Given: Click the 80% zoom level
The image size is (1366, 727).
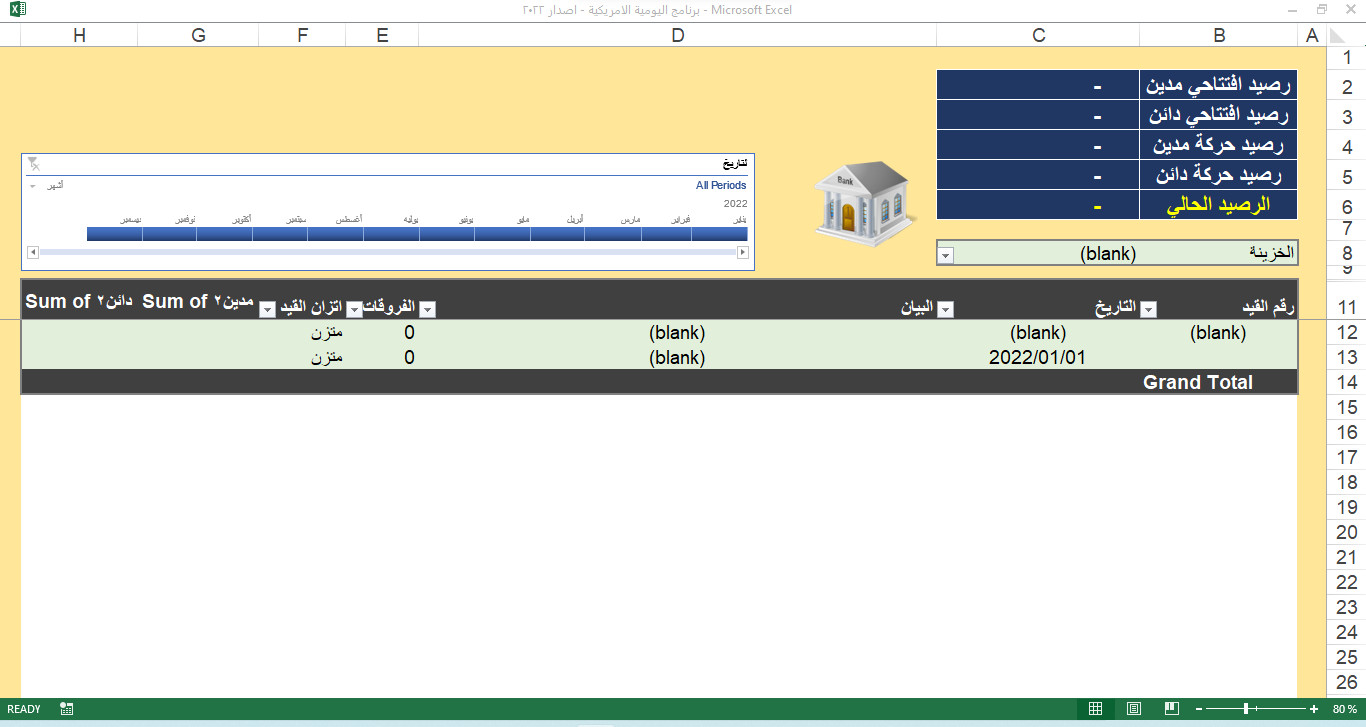Looking at the screenshot, I should [x=1343, y=709].
